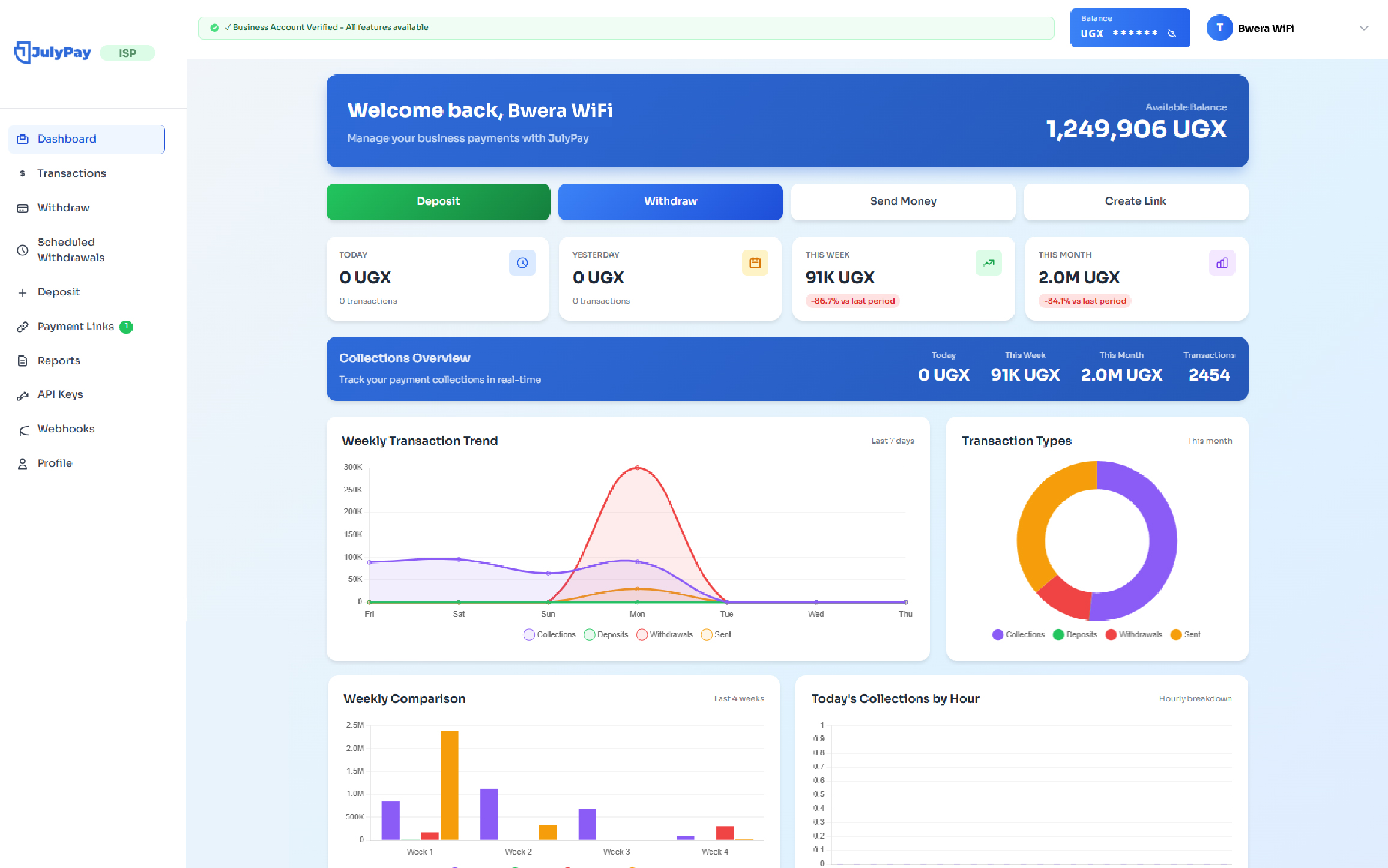Open the Webhooks sidebar item
This screenshot has width=1388, height=868.
click(x=65, y=429)
